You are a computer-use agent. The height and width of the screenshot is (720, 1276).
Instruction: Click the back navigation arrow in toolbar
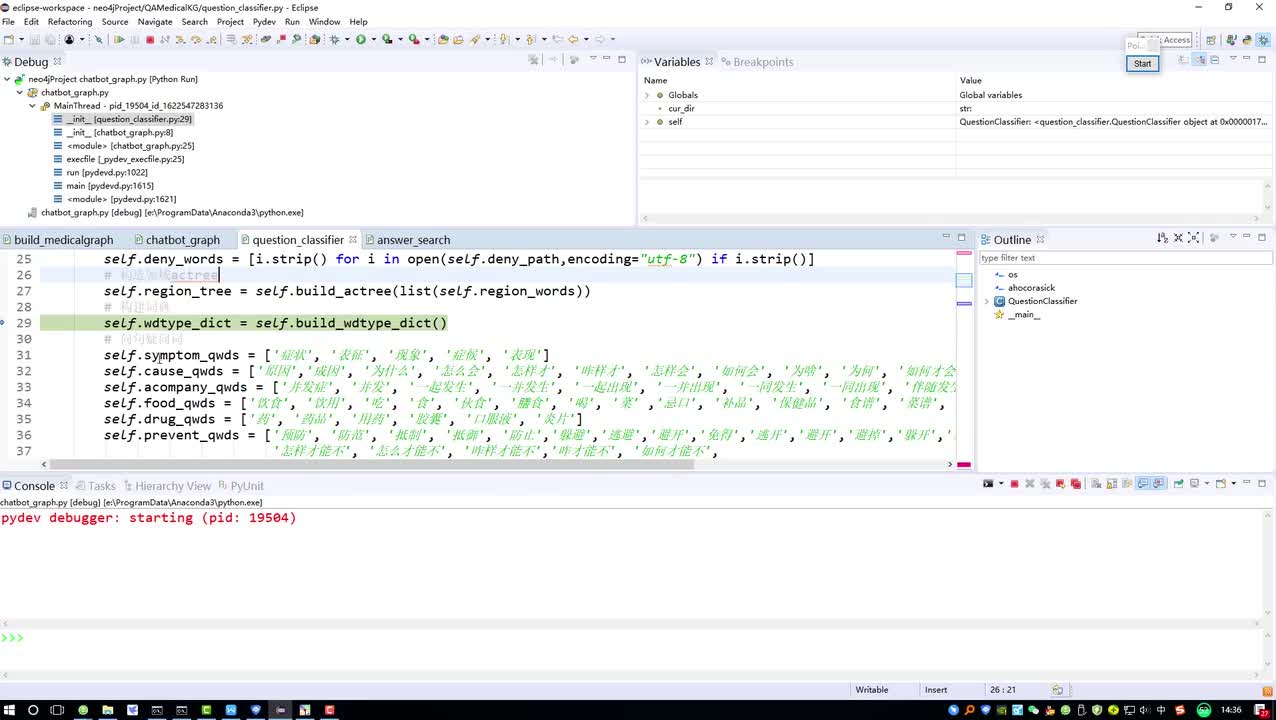coord(572,40)
